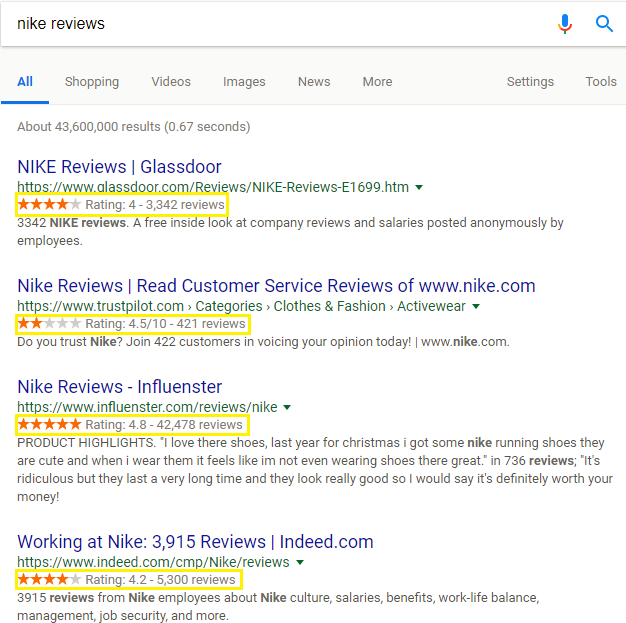Expand the dropdown arrow beside the indeed.com URL
Viewport: 626px width, 623px height.
click(300, 562)
